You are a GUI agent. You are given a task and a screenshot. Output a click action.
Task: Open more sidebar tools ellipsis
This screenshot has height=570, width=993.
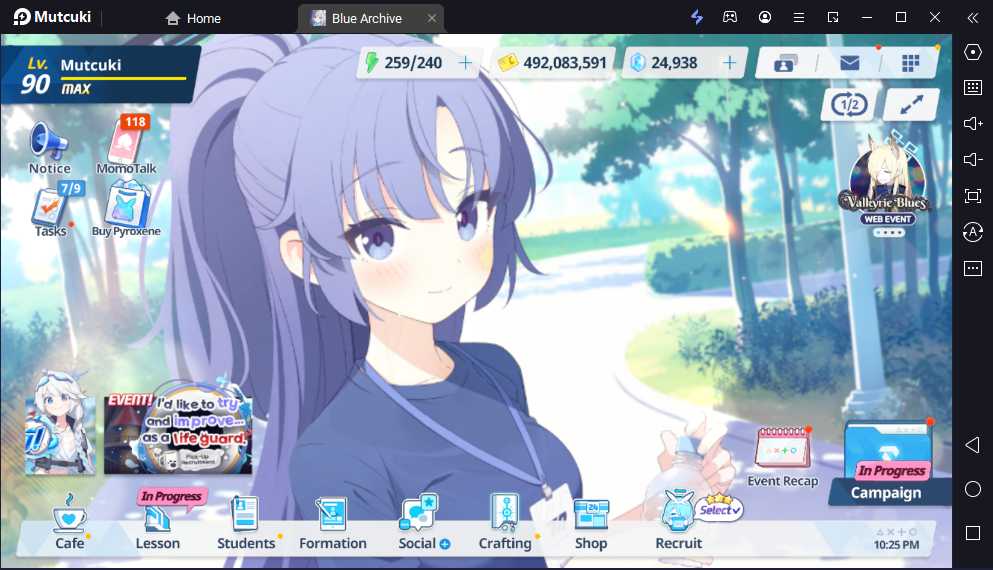coord(973,269)
